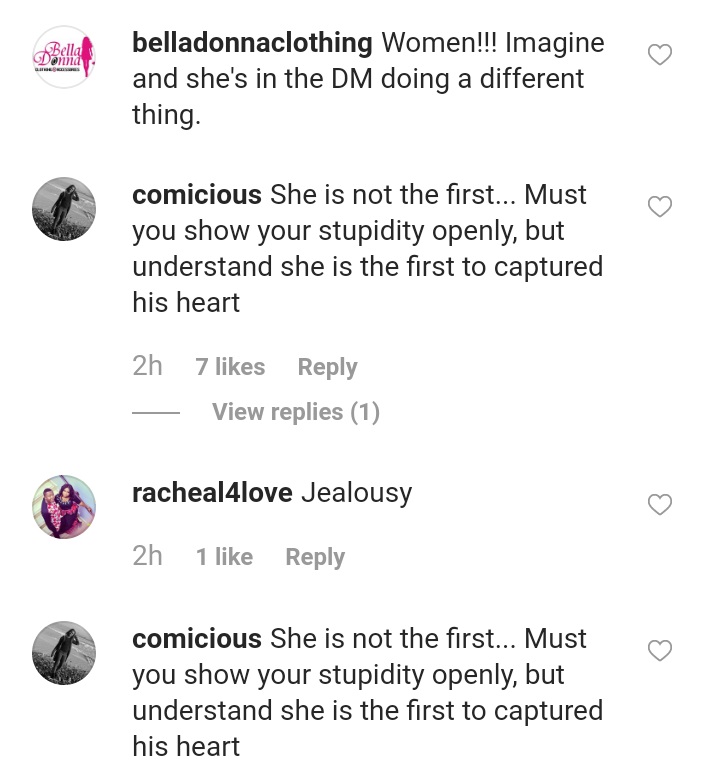Reply to the first comicious comment
Screen dimensions: 720x762
[327, 367]
